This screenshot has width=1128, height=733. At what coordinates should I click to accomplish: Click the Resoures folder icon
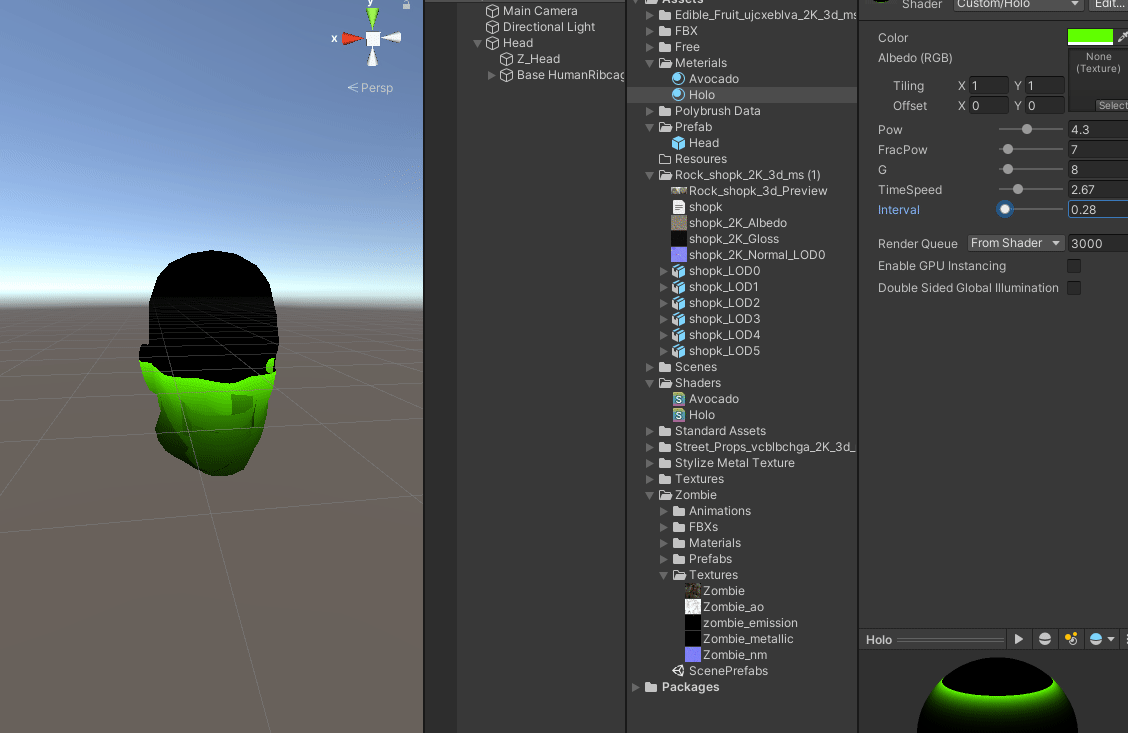click(665, 159)
